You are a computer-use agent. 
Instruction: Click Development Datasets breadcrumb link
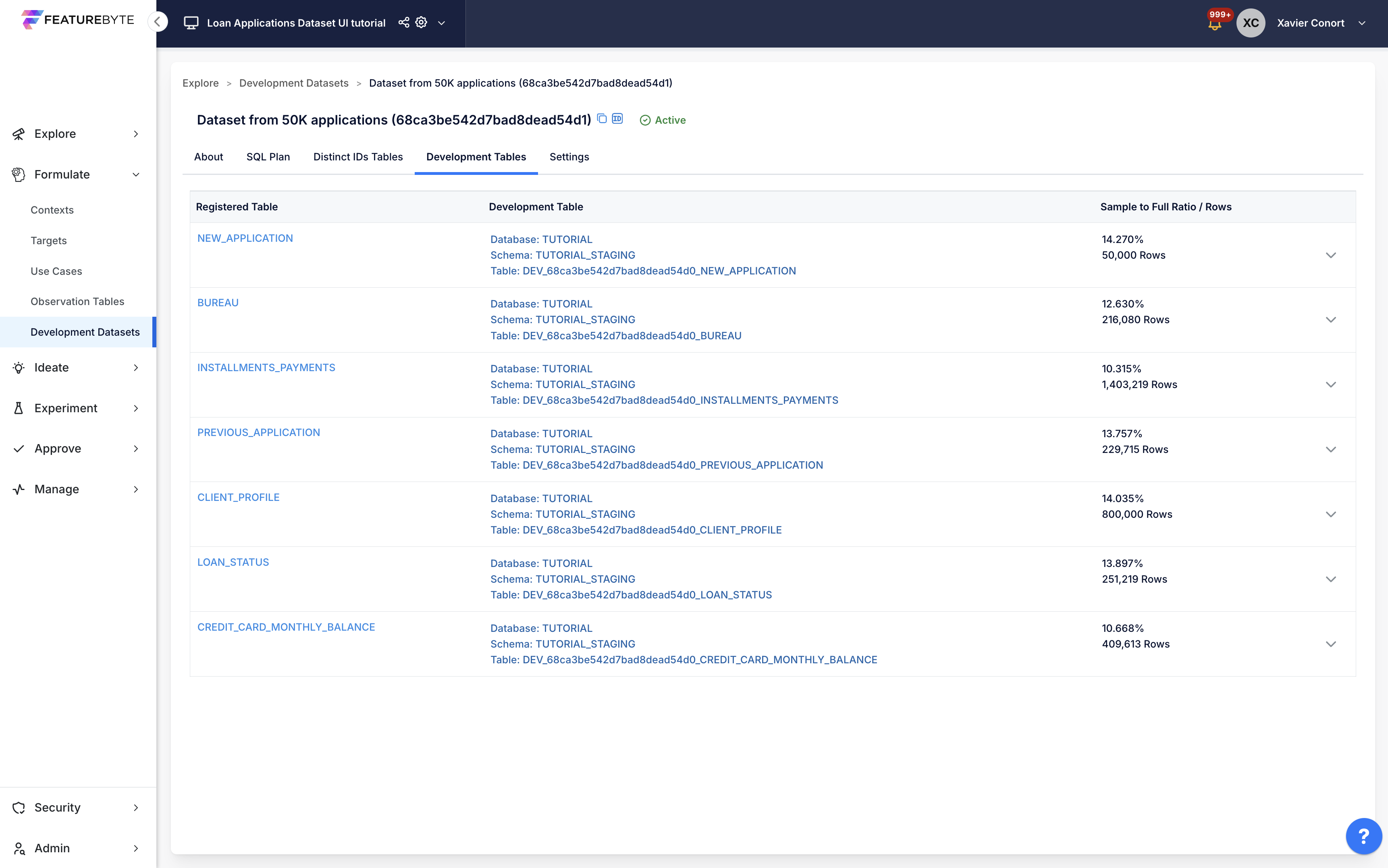(x=293, y=83)
